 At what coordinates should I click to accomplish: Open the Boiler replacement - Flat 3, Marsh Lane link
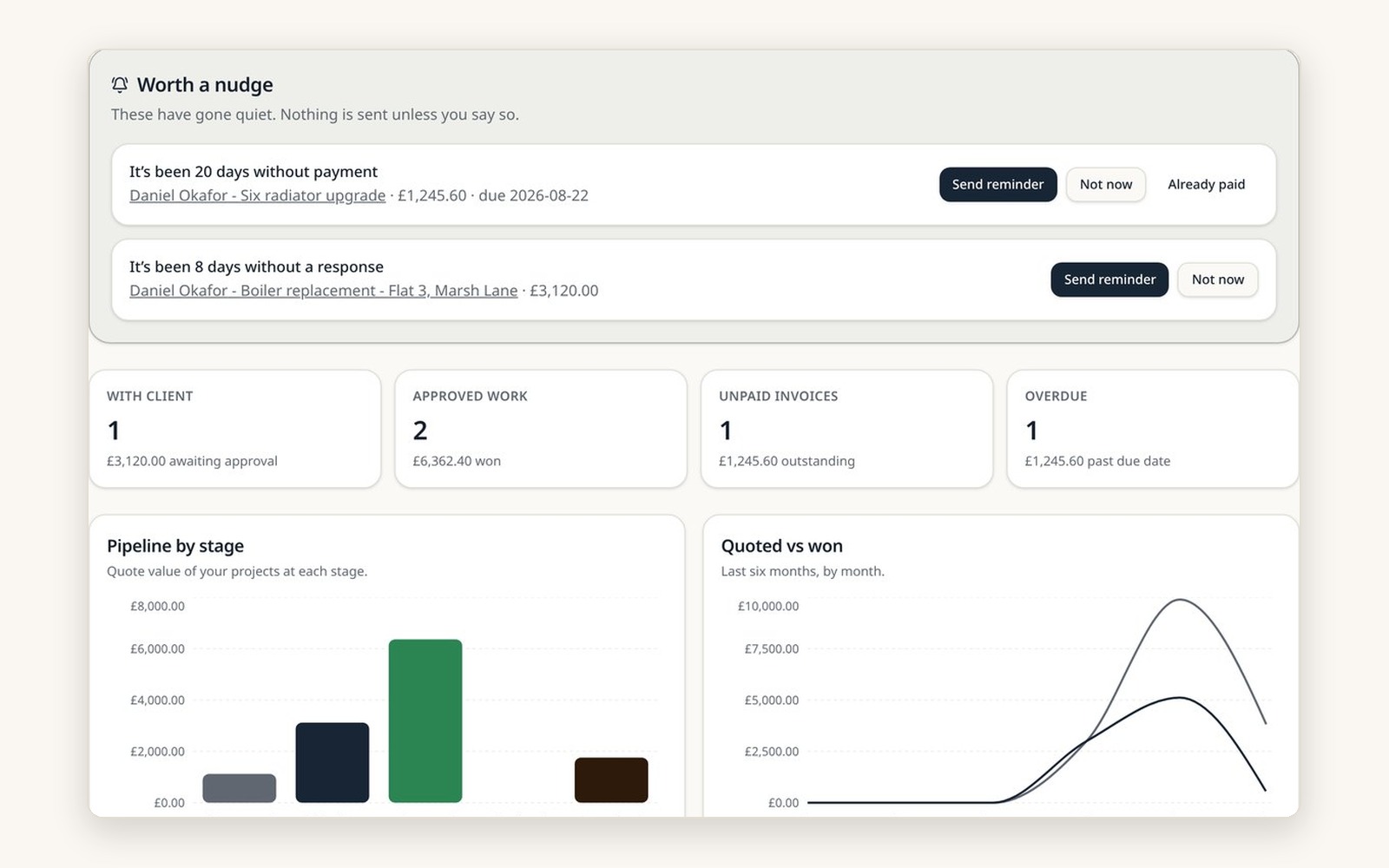(x=323, y=291)
